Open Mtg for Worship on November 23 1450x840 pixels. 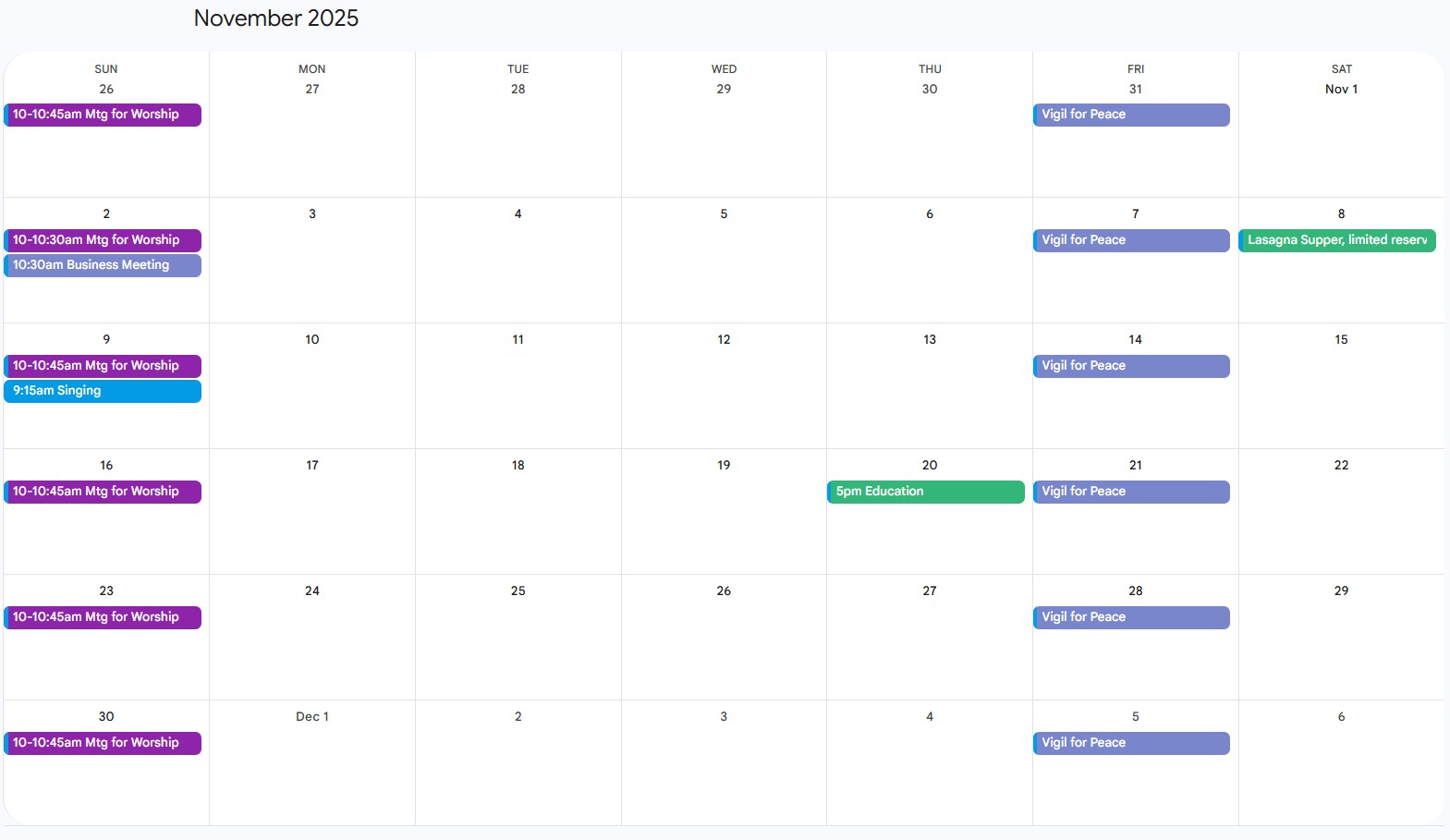click(x=103, y=617)
